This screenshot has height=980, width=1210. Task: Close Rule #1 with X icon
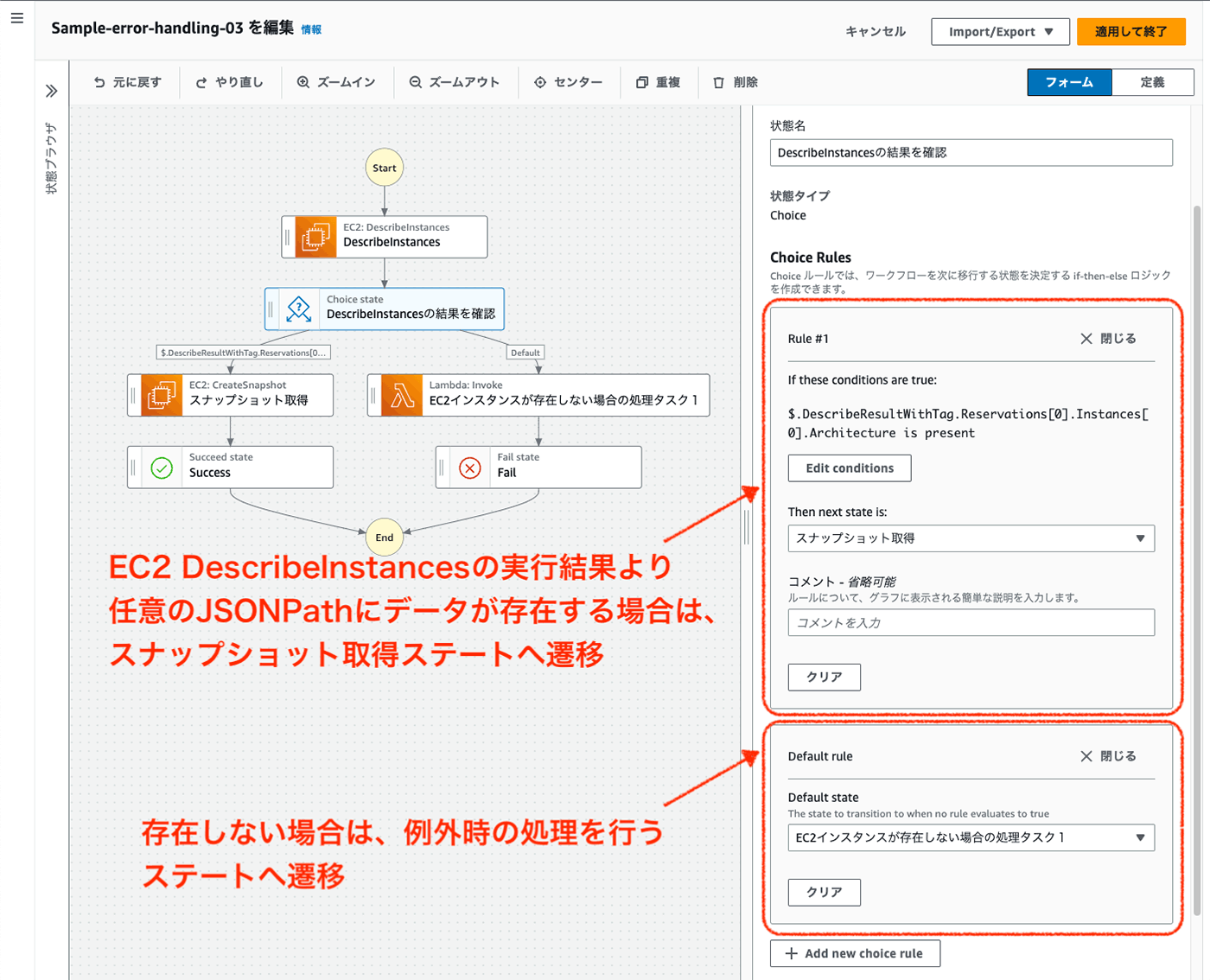1086,339
